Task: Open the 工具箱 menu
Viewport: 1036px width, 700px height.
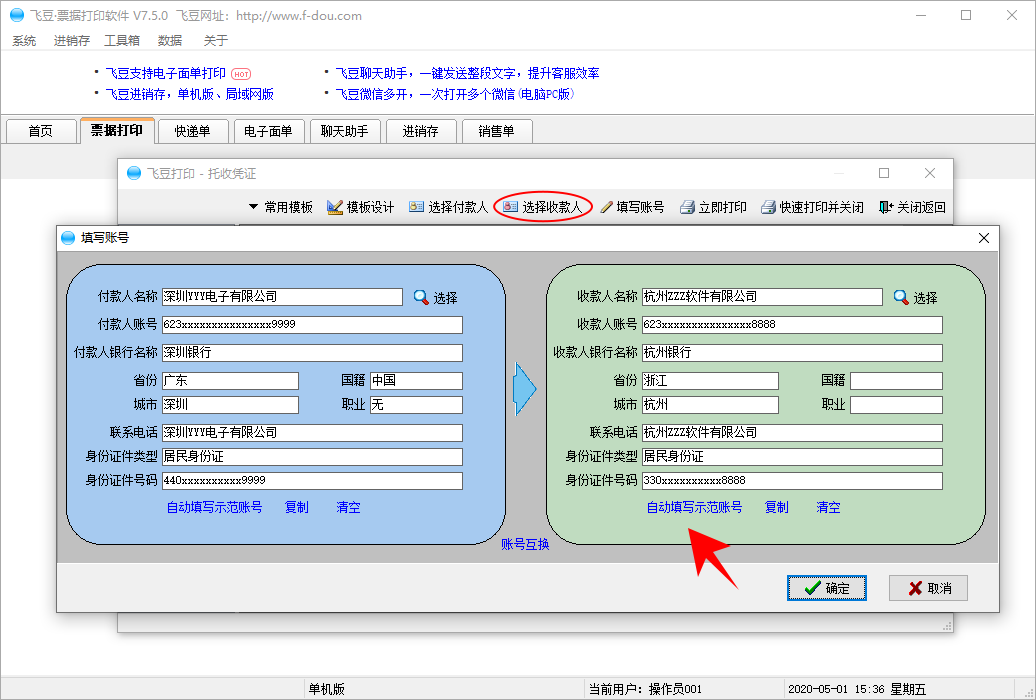Action: 122,41
